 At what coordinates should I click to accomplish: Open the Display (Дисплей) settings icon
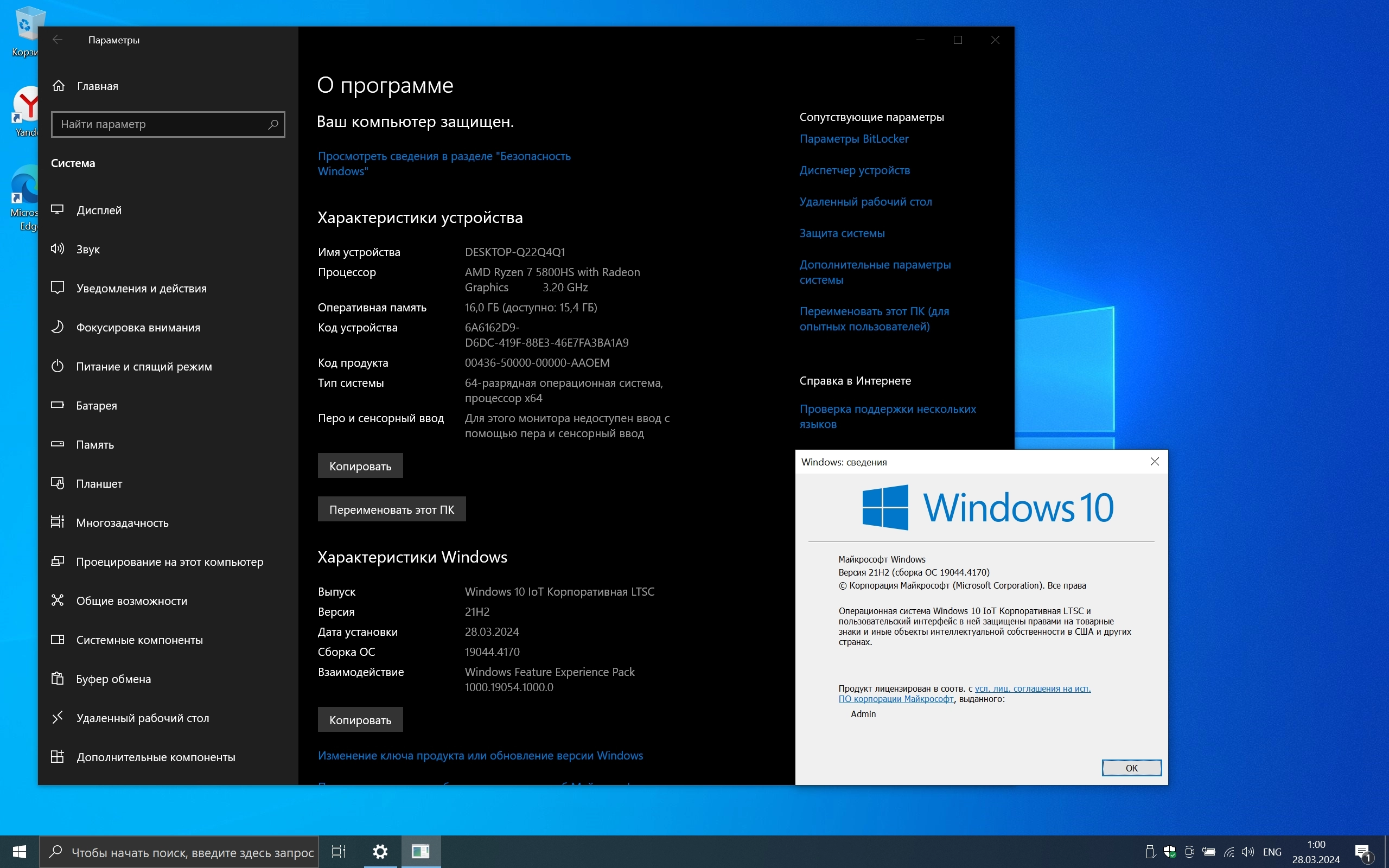[x=58, y=209]
